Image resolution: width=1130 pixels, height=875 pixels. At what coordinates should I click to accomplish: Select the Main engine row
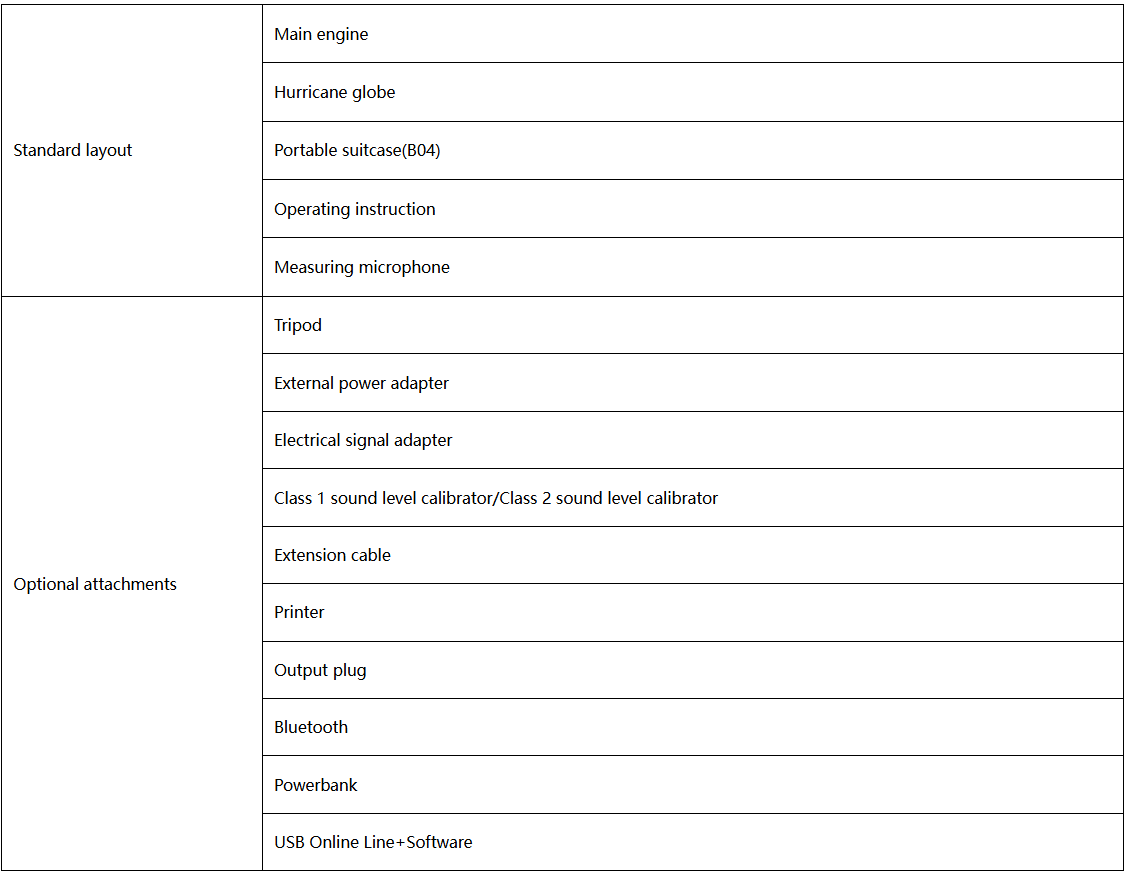(x=693, y=34)
